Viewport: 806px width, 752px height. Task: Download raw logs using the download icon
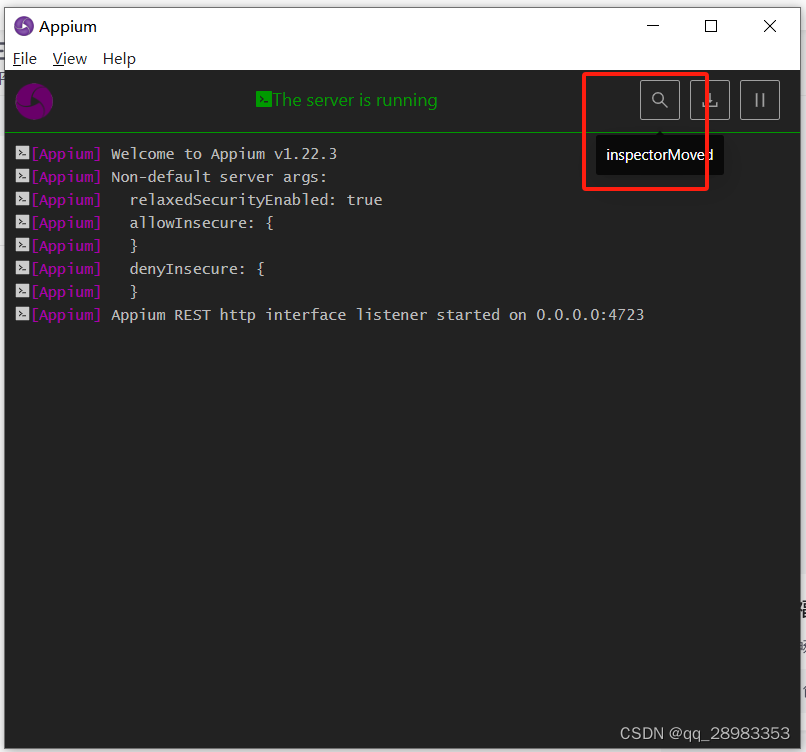tap(709, 99)
